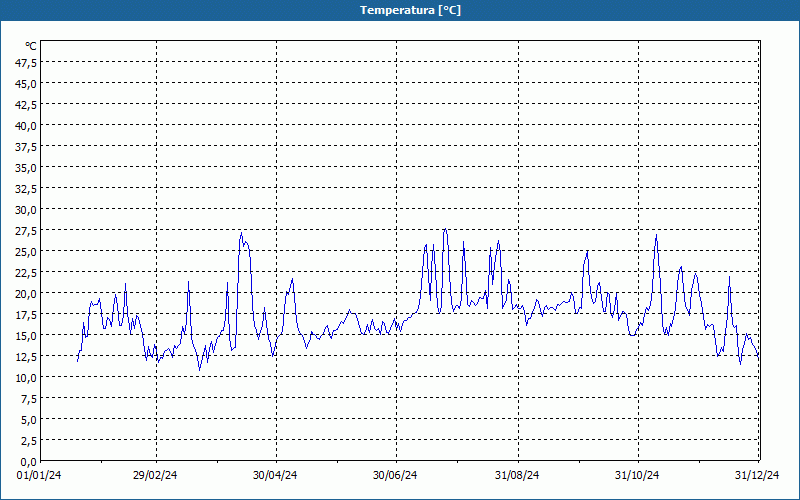Click the 2,5 y-axis label

(x=29, y=441)
